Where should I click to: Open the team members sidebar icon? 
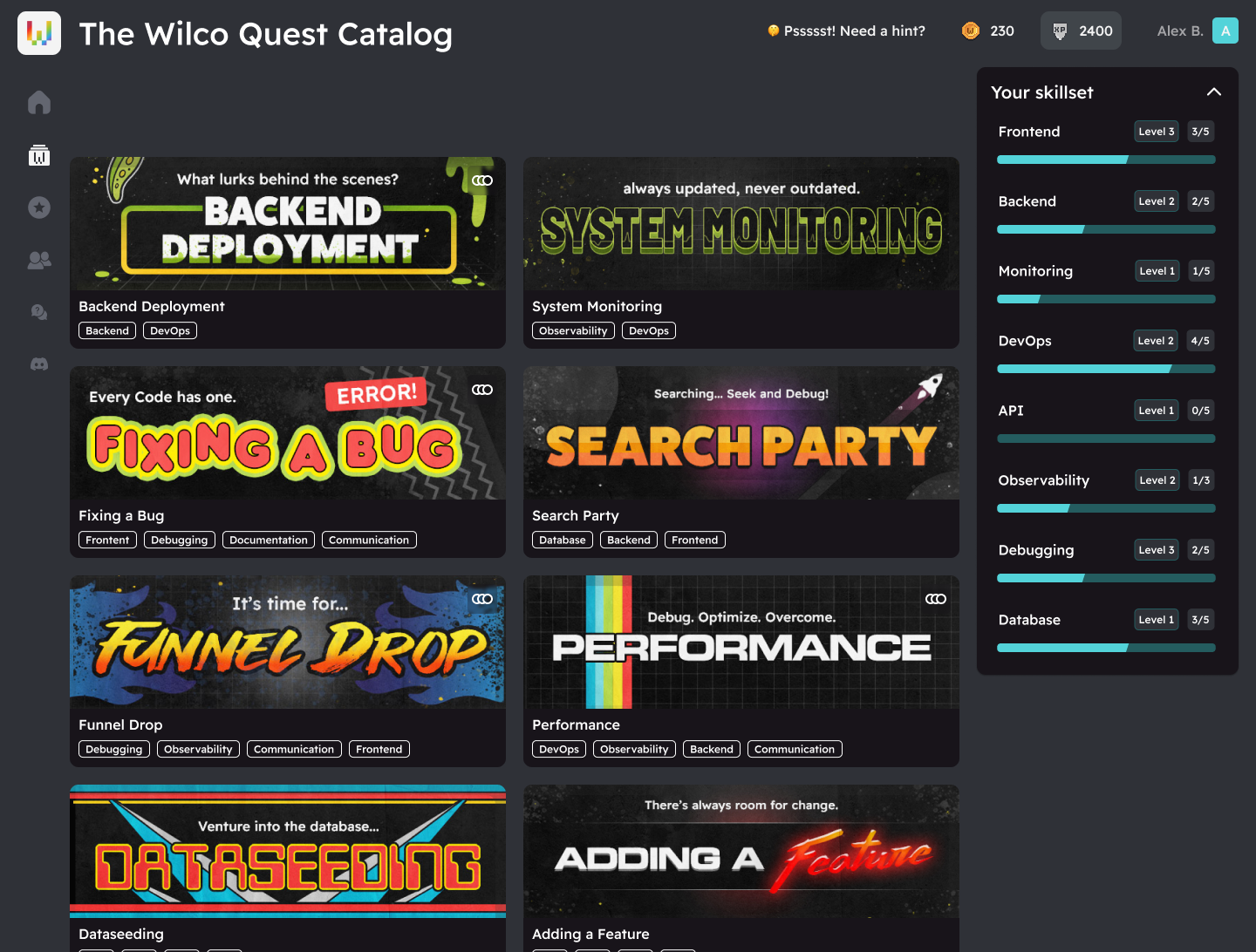coord(39,260)
